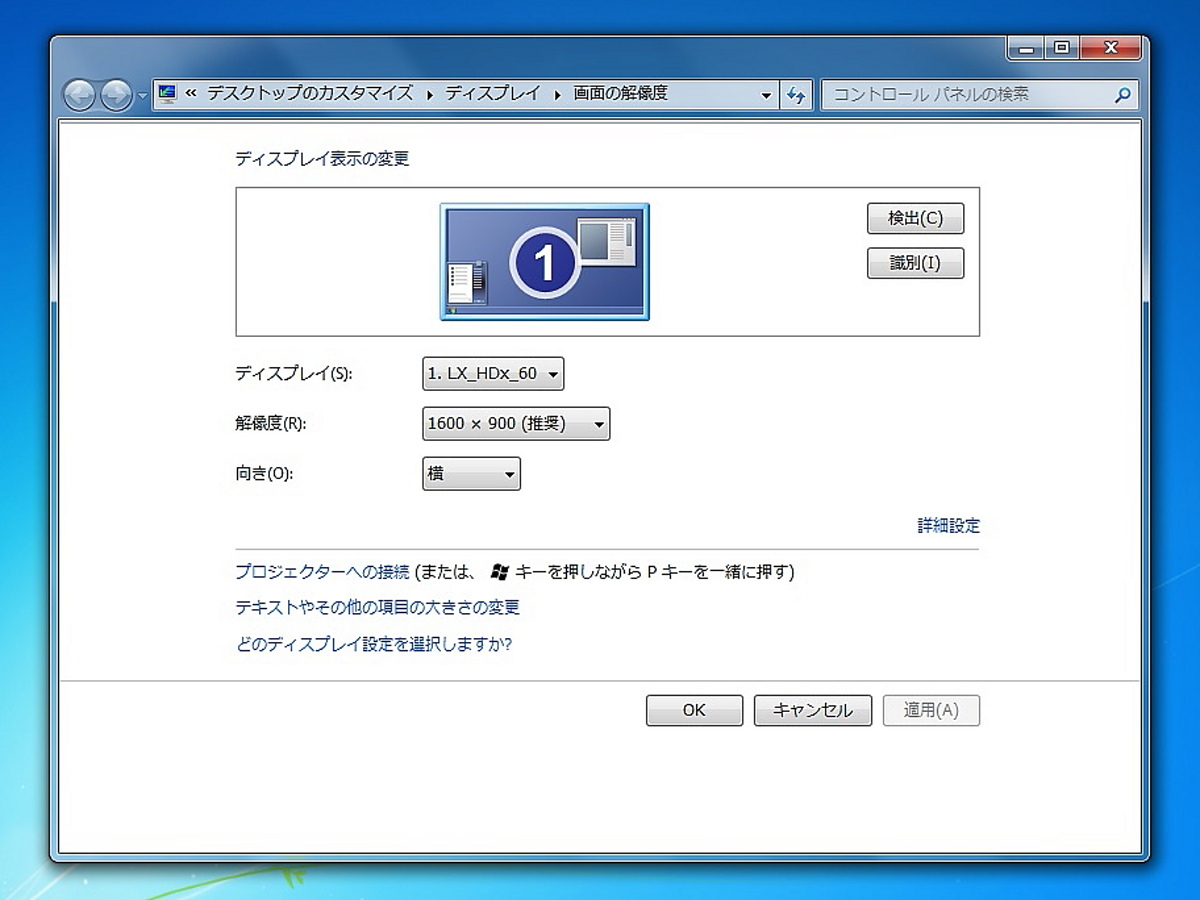Select the monitor 1 thumbnail
Screen dimensions: 1200x900
(x=545, y=262)
